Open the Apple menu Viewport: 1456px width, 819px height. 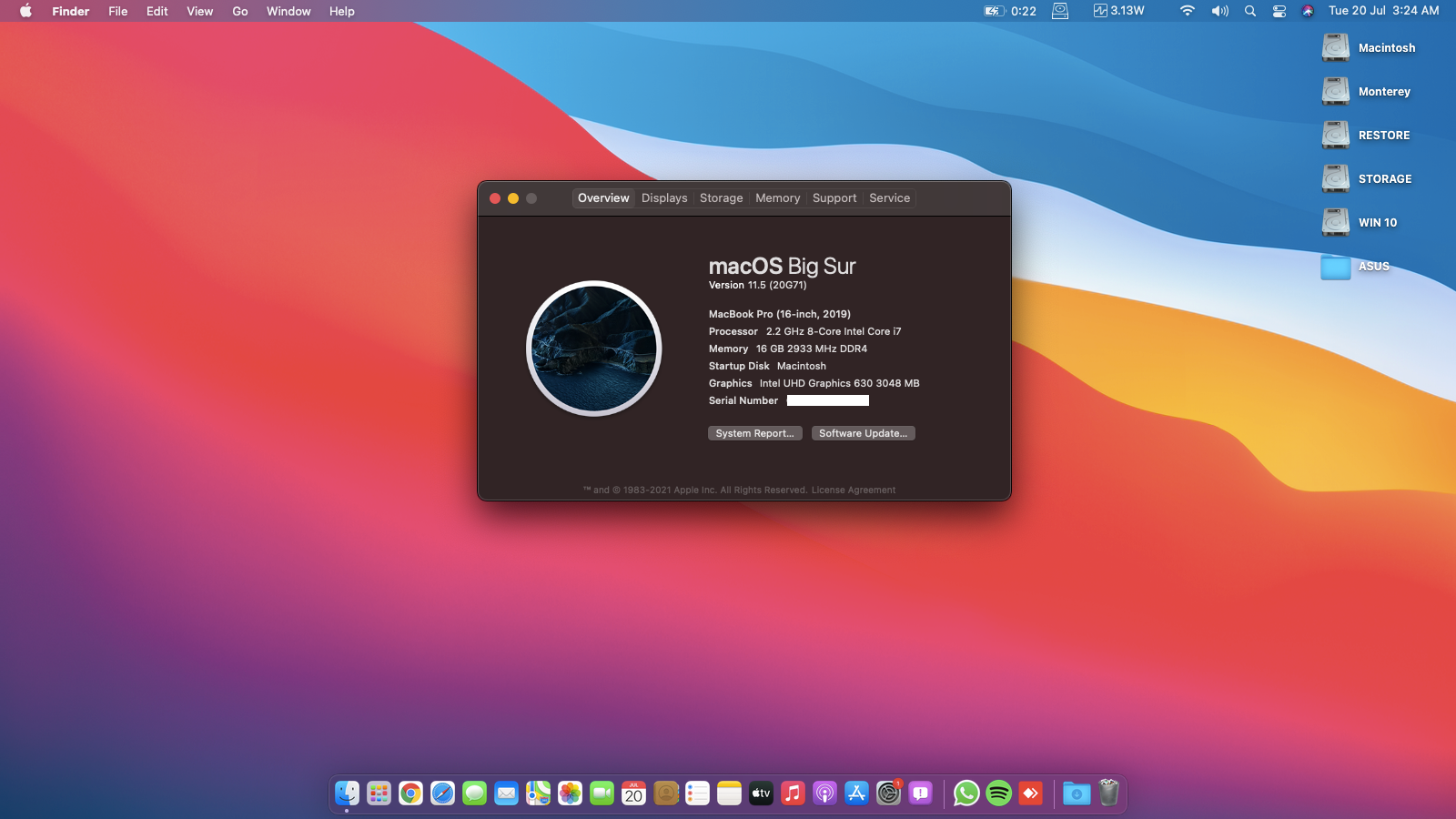click(25, 11)
